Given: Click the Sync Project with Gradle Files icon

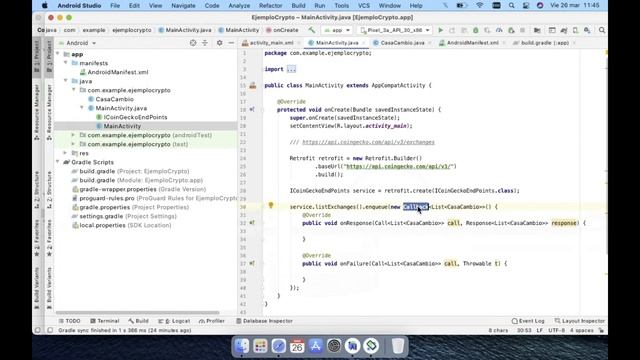Looking at the screenshot, I should 564,30.
